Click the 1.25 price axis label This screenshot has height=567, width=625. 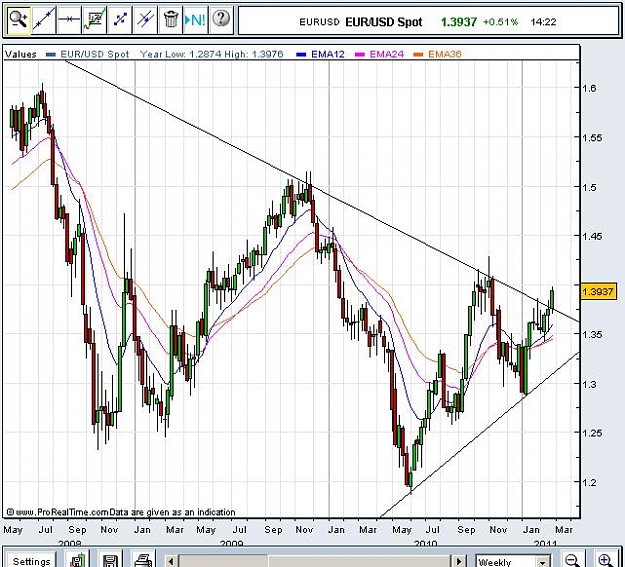click(x=592, y=433)
